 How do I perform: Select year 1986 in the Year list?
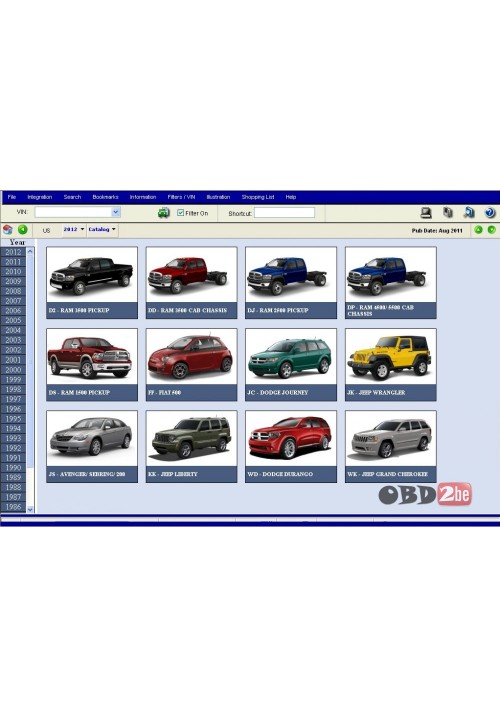[x=13, y=507]
